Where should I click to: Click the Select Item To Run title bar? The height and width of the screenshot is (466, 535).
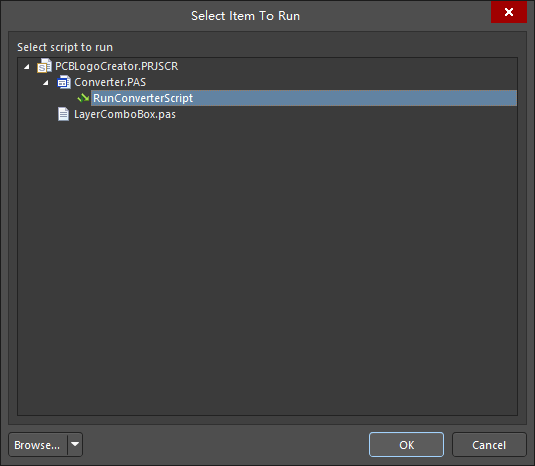tap(245, 16)
